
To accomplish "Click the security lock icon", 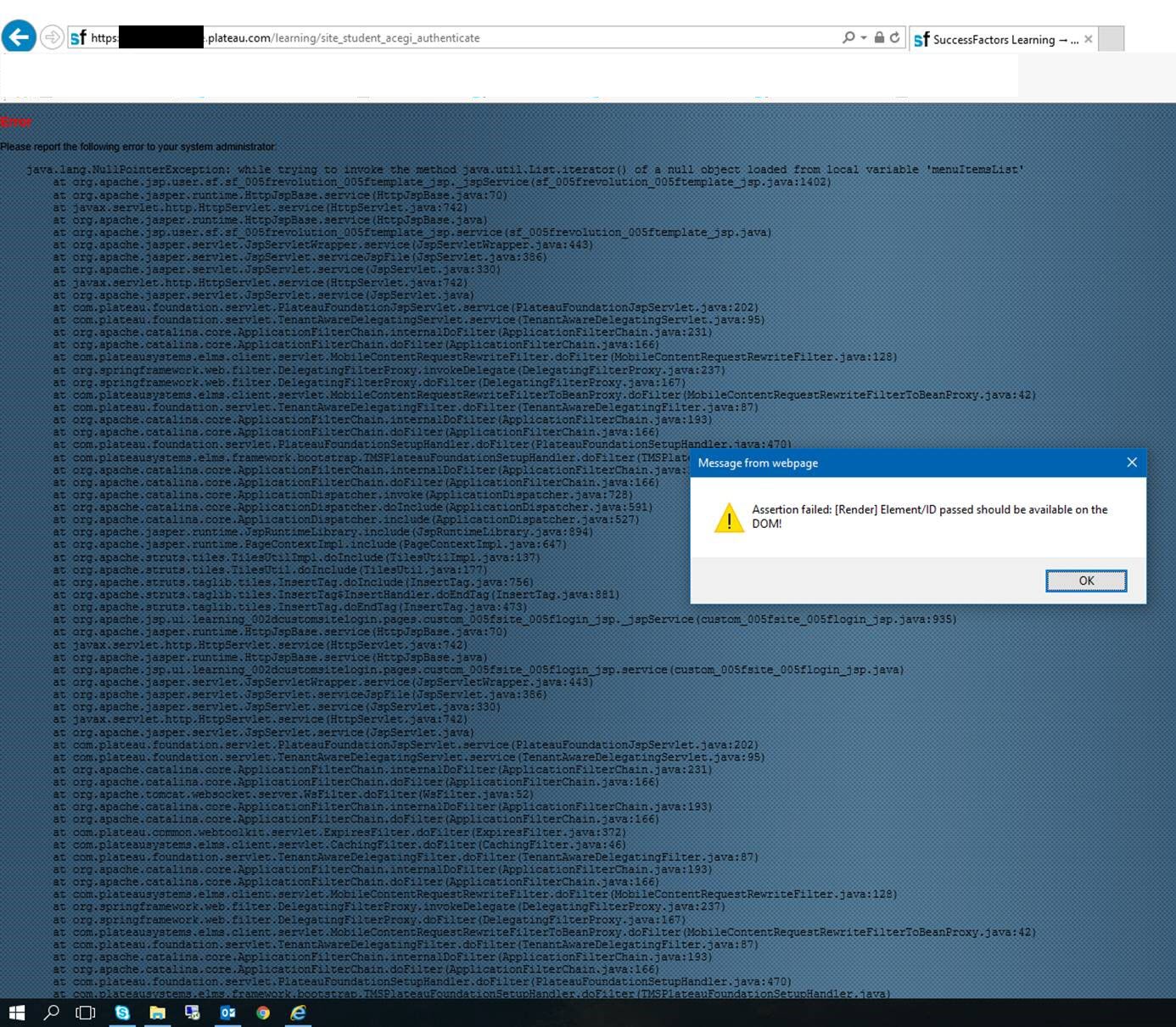I will 879,37.
